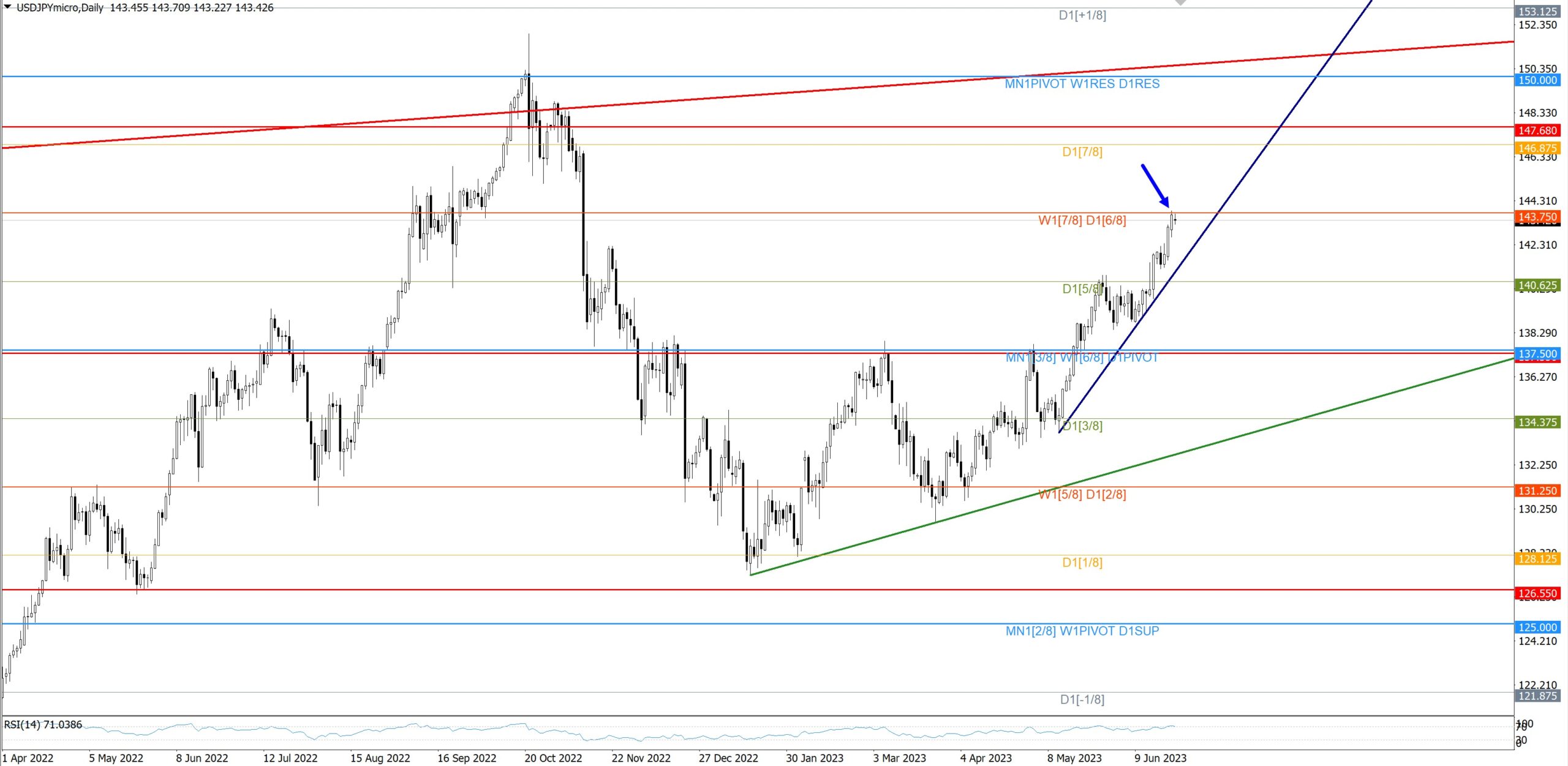Click the 146.875 yellow price tag
Image resolution: width=1568 pixels, height=766 pixels.
1537,148
